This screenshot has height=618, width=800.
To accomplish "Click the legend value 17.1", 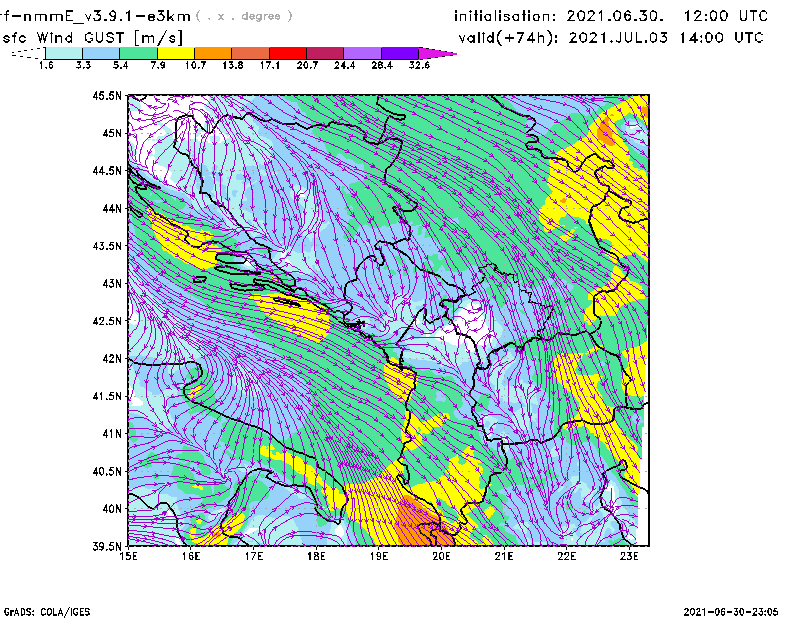I will tap(270, 65).
